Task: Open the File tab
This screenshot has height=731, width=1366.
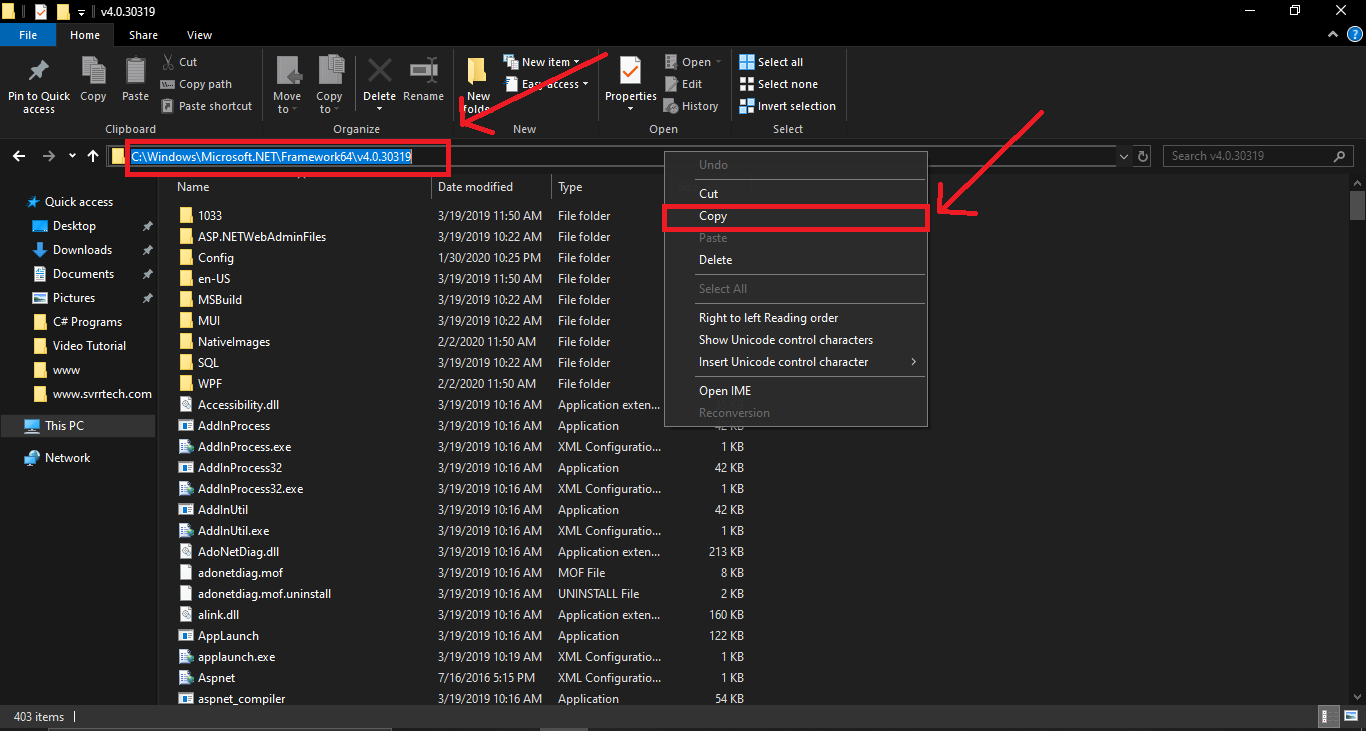Action: click(28, 35)
